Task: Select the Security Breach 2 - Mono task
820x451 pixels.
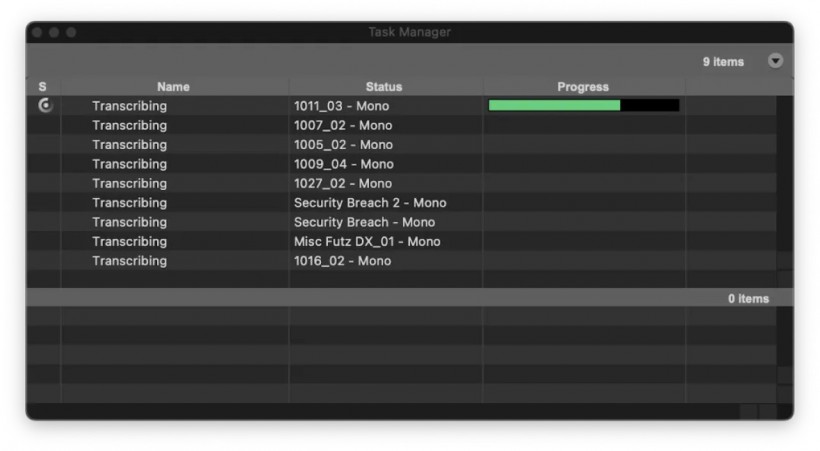Action: click(x=402, y=203)
